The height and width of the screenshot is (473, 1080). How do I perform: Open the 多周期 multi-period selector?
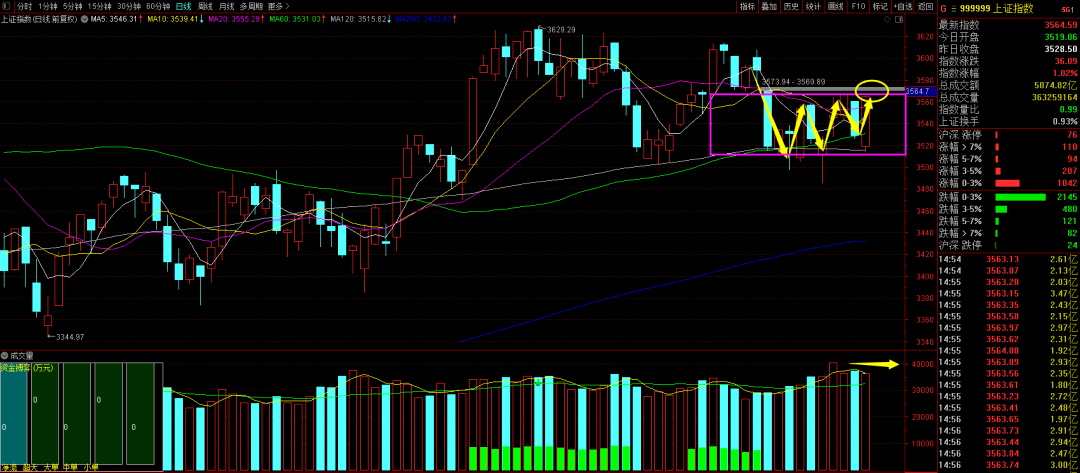coord(250,6)
